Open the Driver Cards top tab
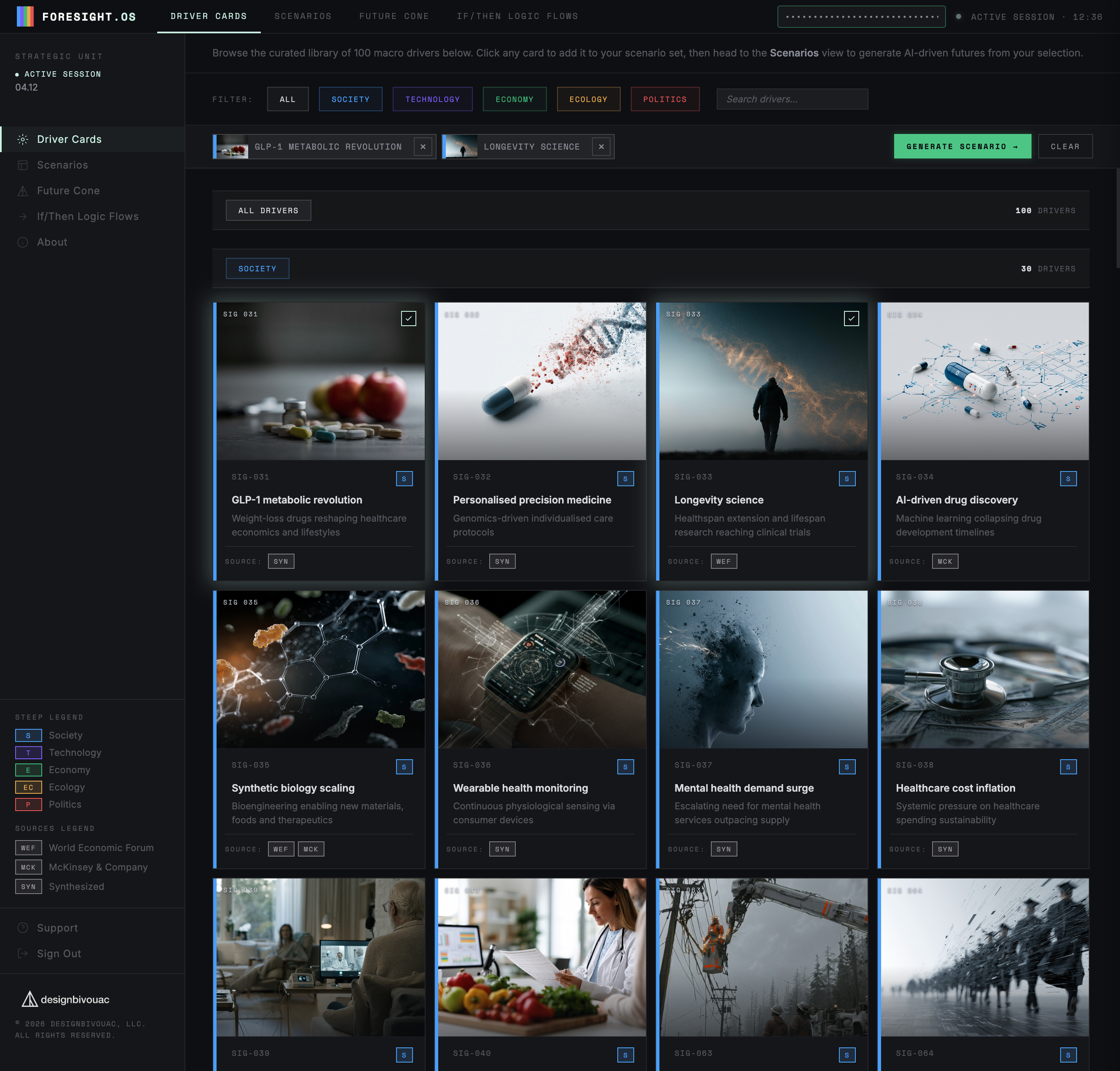 coord(209,17)
